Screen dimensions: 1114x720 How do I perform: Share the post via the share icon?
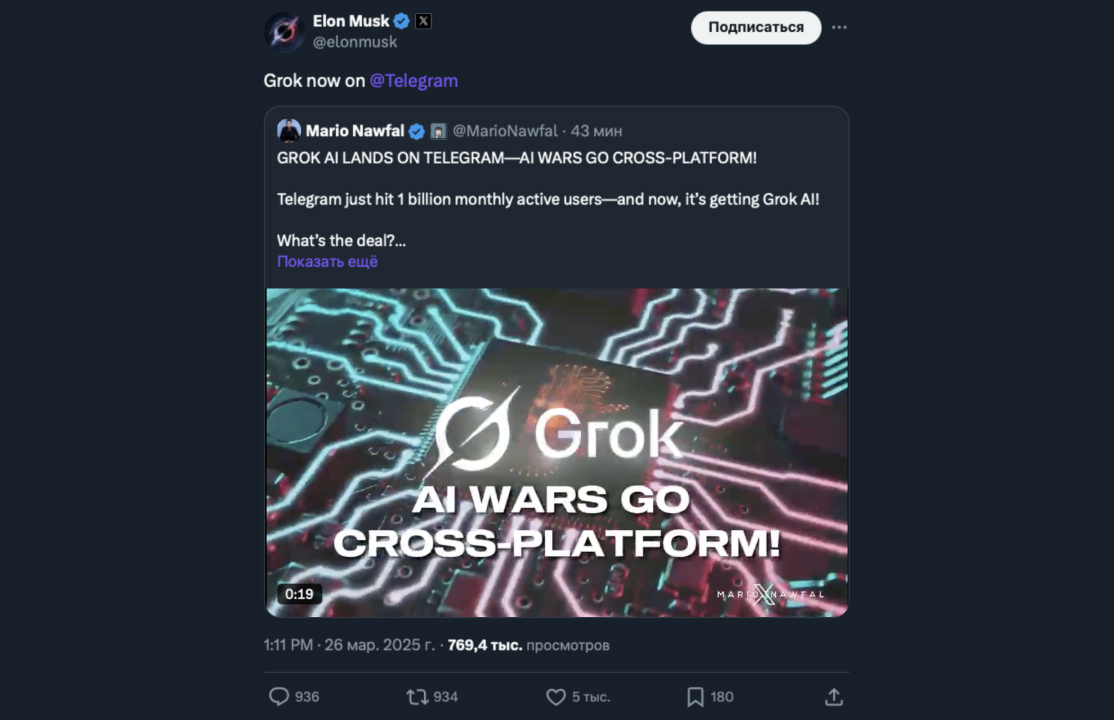[x=834, y=696]
